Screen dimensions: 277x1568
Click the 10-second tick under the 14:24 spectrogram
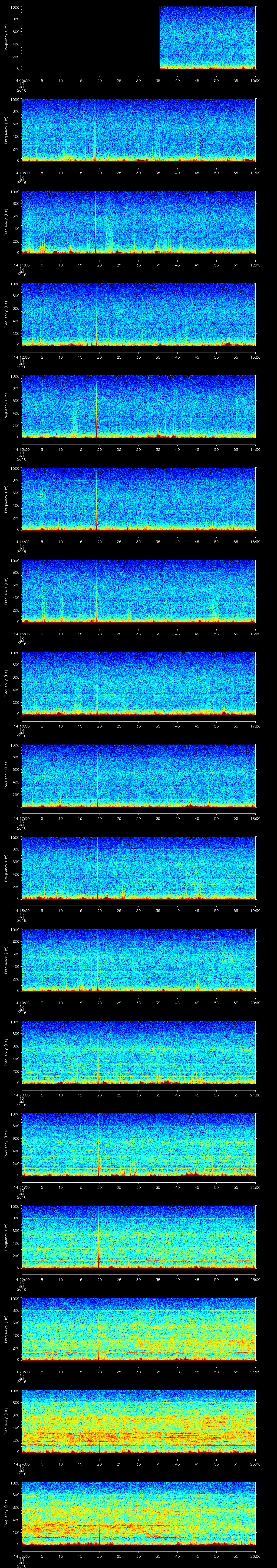click(61, 1464)
